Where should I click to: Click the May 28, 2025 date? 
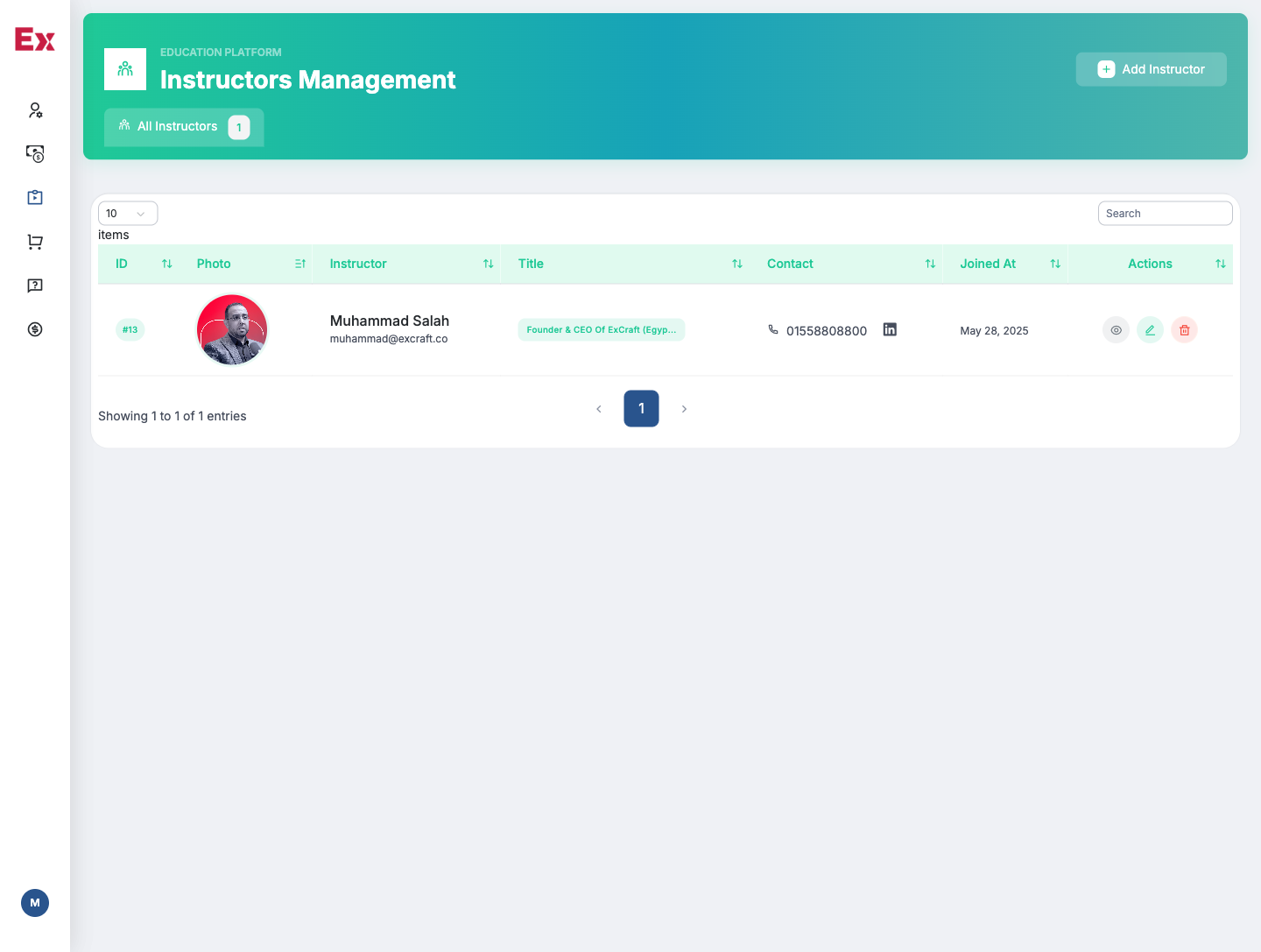pos(994,331)
